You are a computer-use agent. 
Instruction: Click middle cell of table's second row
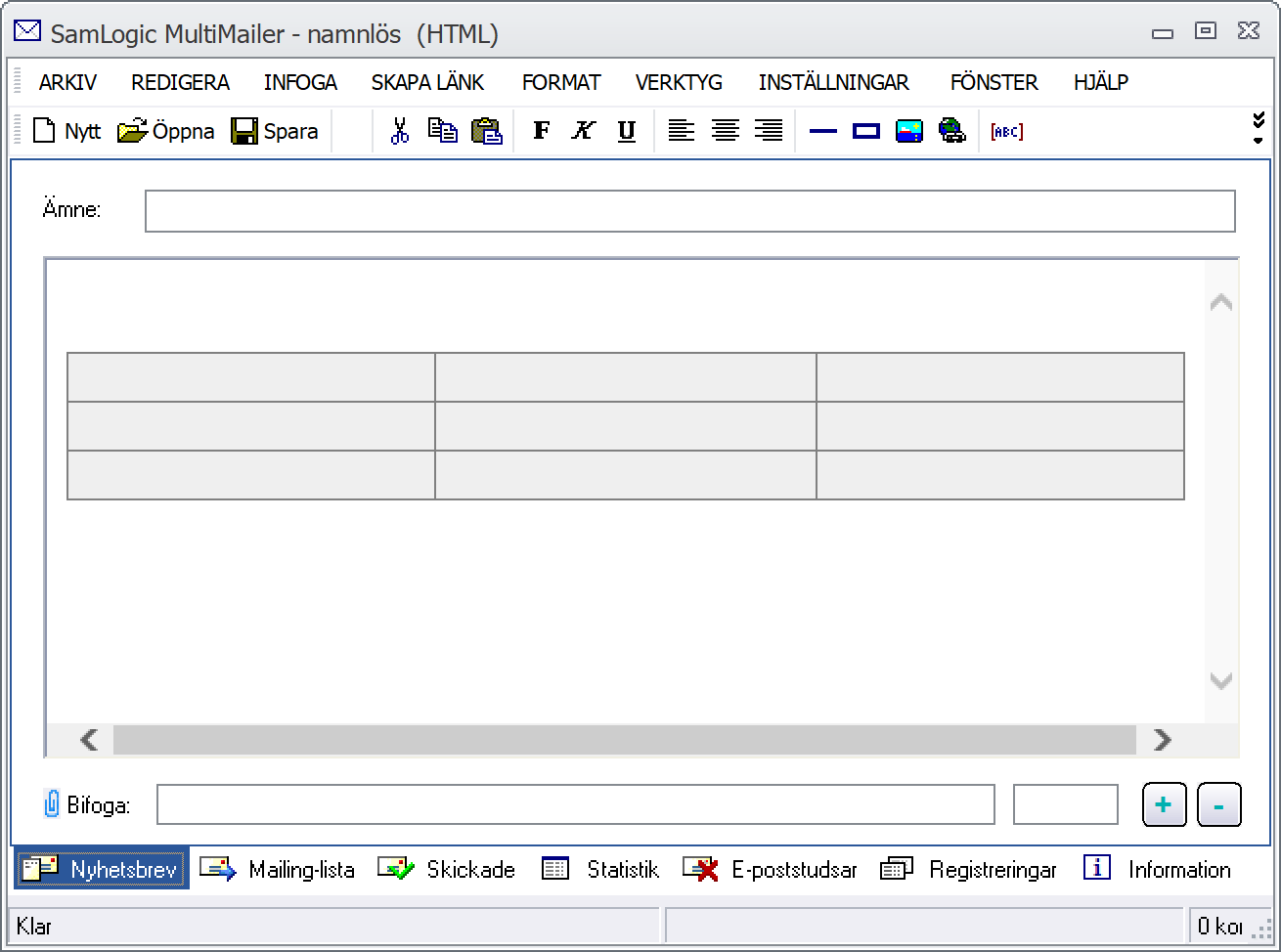point(626,426)
